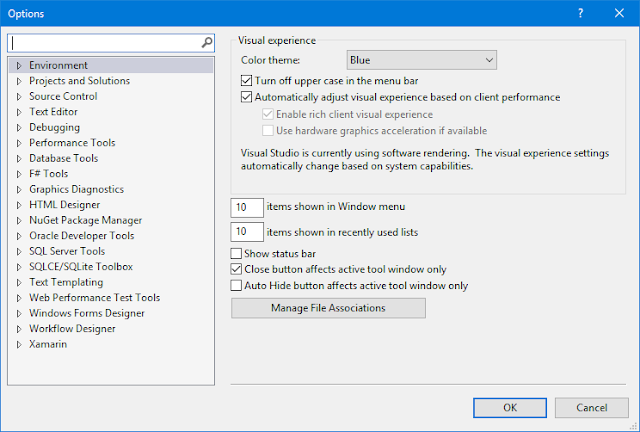Expand the HTML Designer arrow
Screen dimensions: 640x432
click(x=19, y=205)
